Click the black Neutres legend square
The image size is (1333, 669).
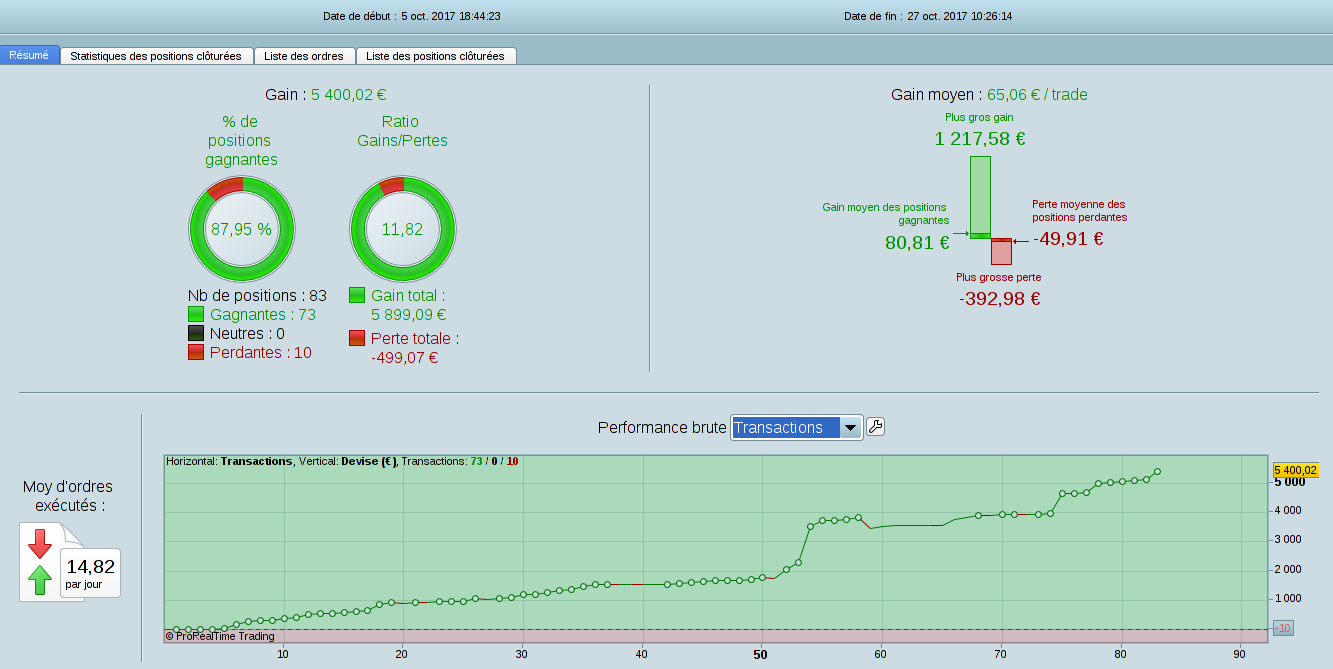196,334
